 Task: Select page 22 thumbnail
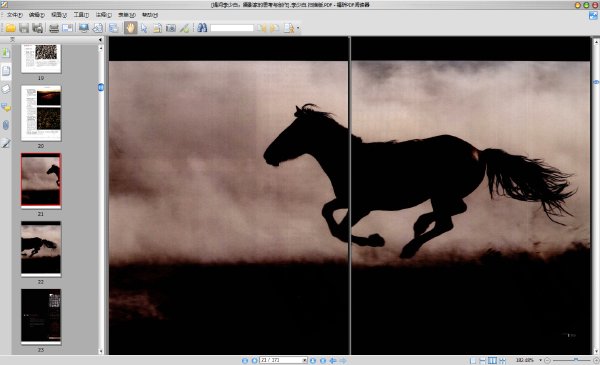(x=41, y=249)
